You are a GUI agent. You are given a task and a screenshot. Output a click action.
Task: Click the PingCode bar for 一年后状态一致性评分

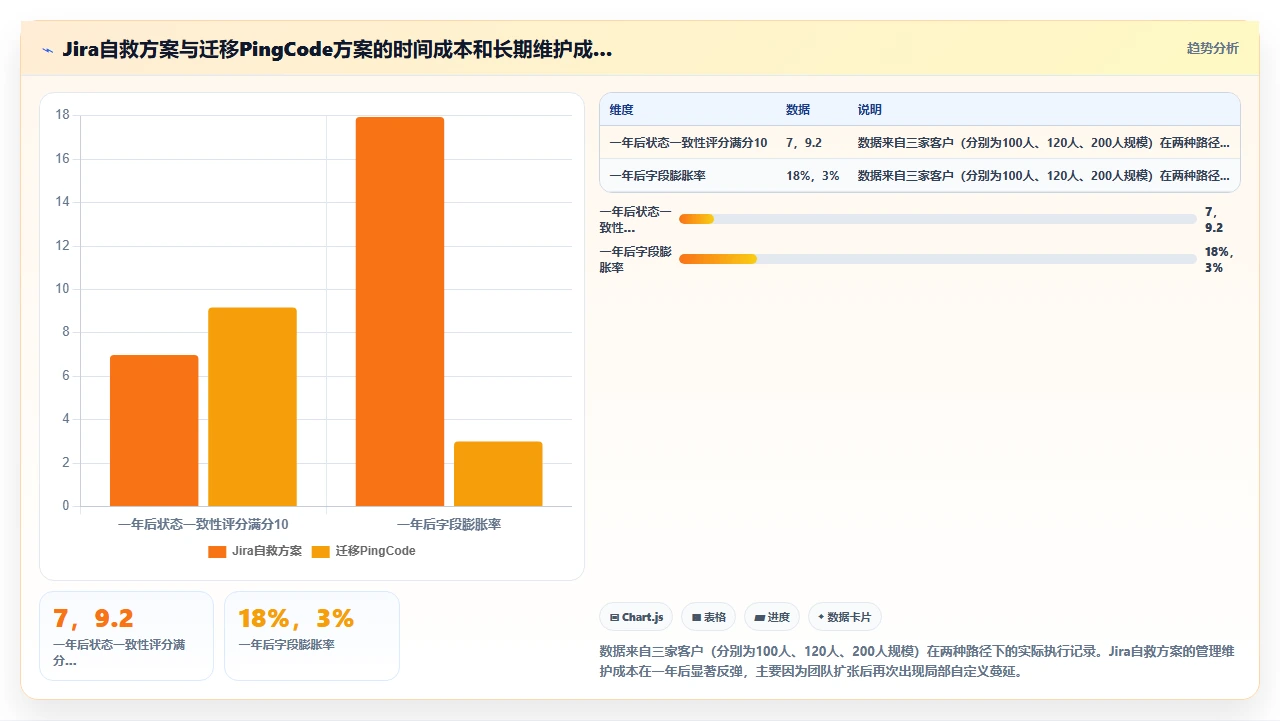coord(252,407)
